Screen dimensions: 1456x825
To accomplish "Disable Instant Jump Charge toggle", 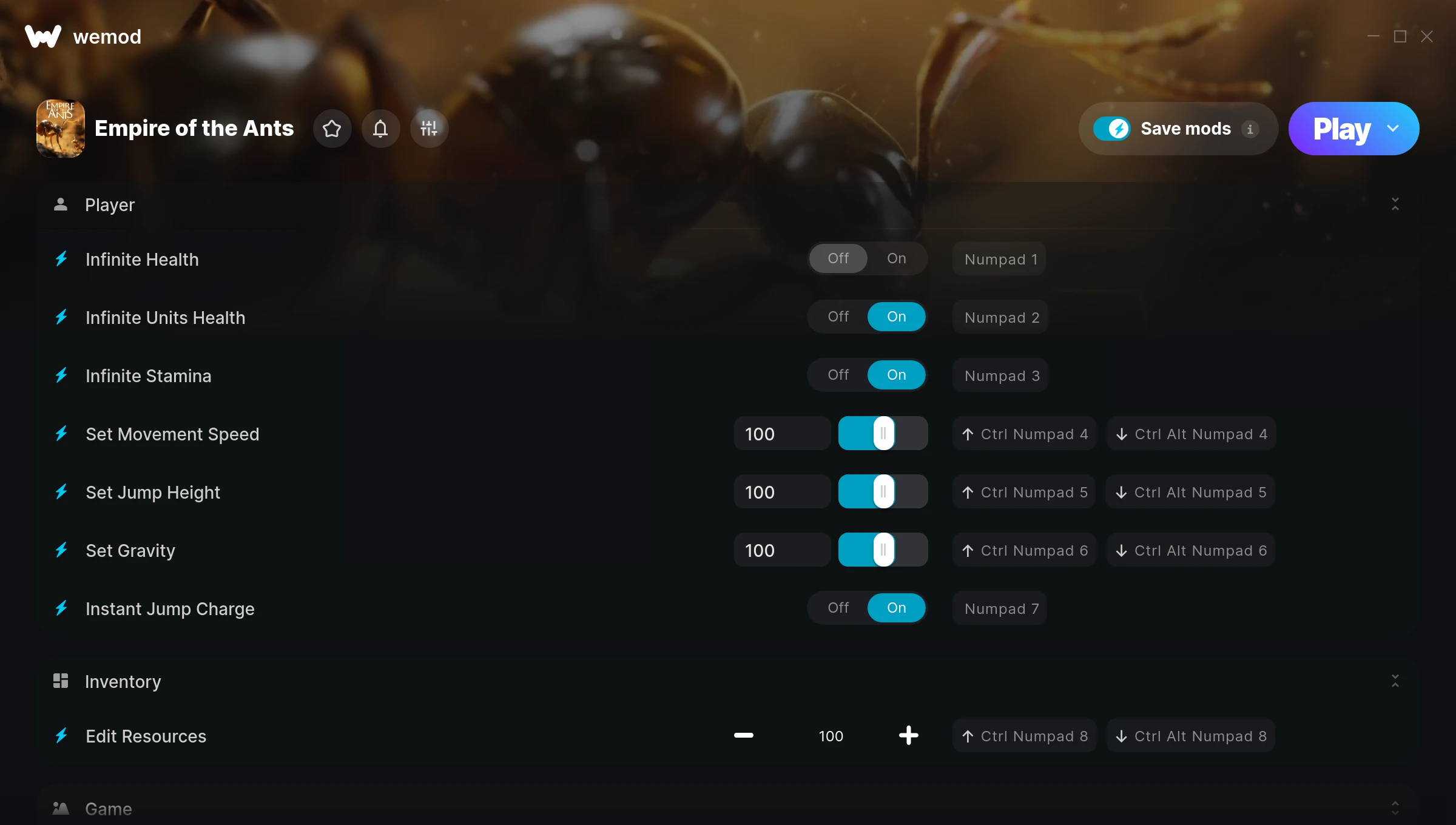I will point(838,607).
